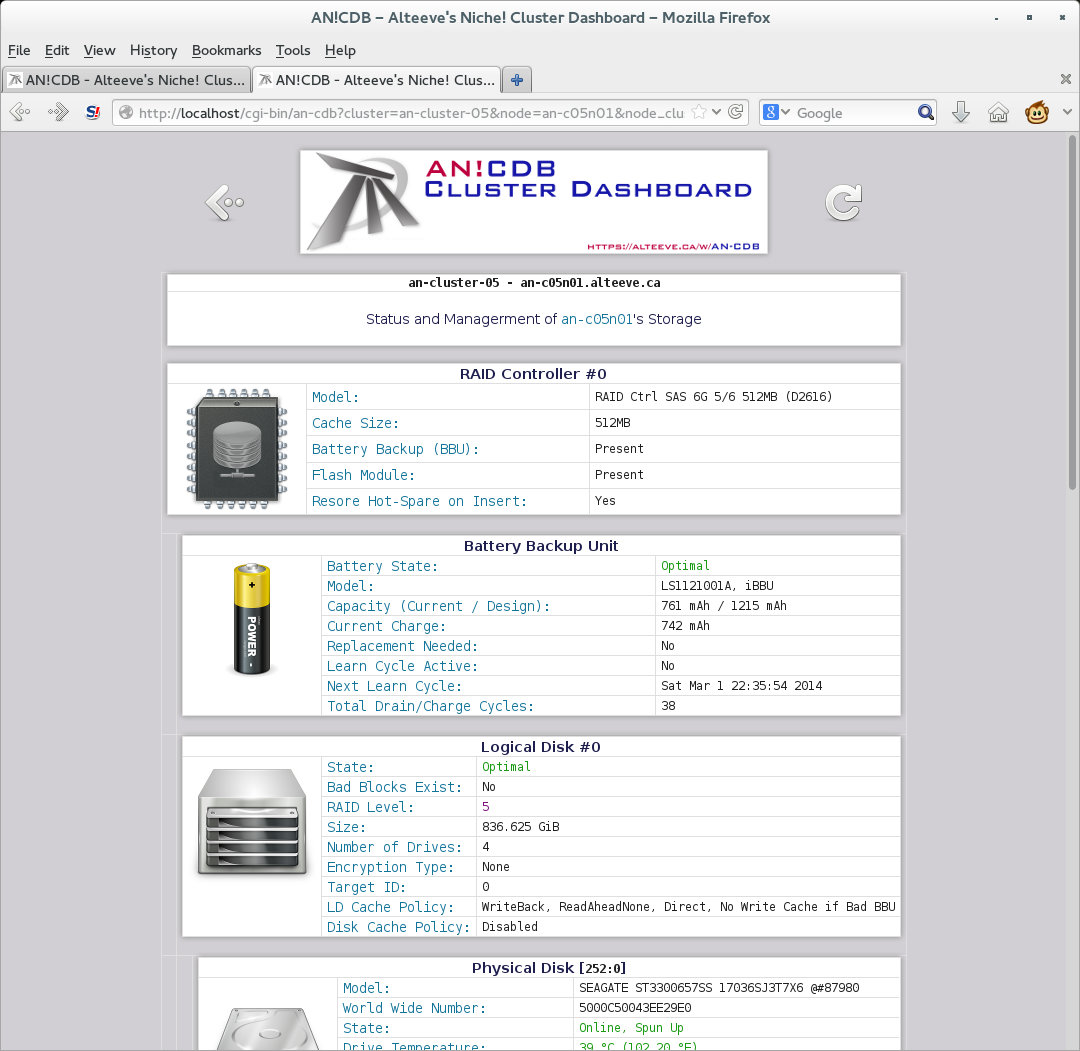1080x1051 pixels.
Task: Click the page vertical scrollbar thumb
Action: [x=1072, y=312]
